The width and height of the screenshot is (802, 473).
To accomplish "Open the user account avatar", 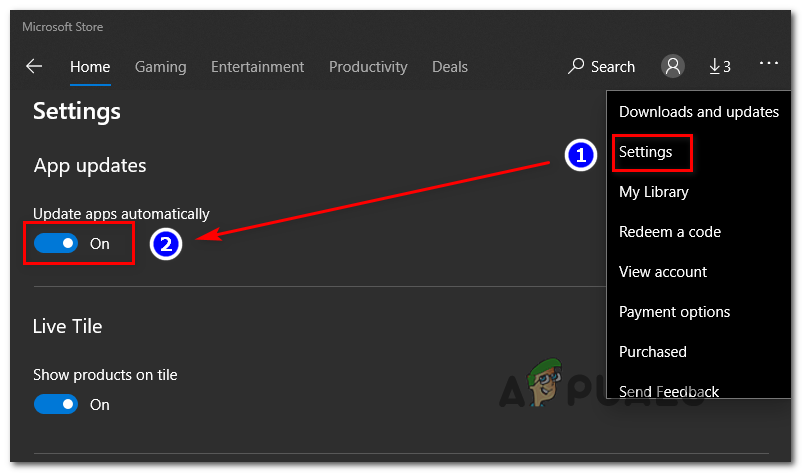I will click(673, 67).
